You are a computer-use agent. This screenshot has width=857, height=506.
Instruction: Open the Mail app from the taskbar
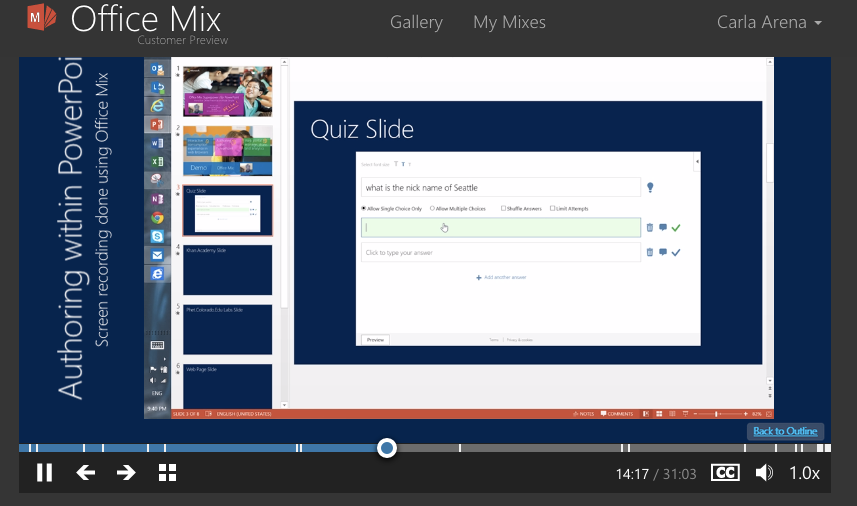[157, 255]
